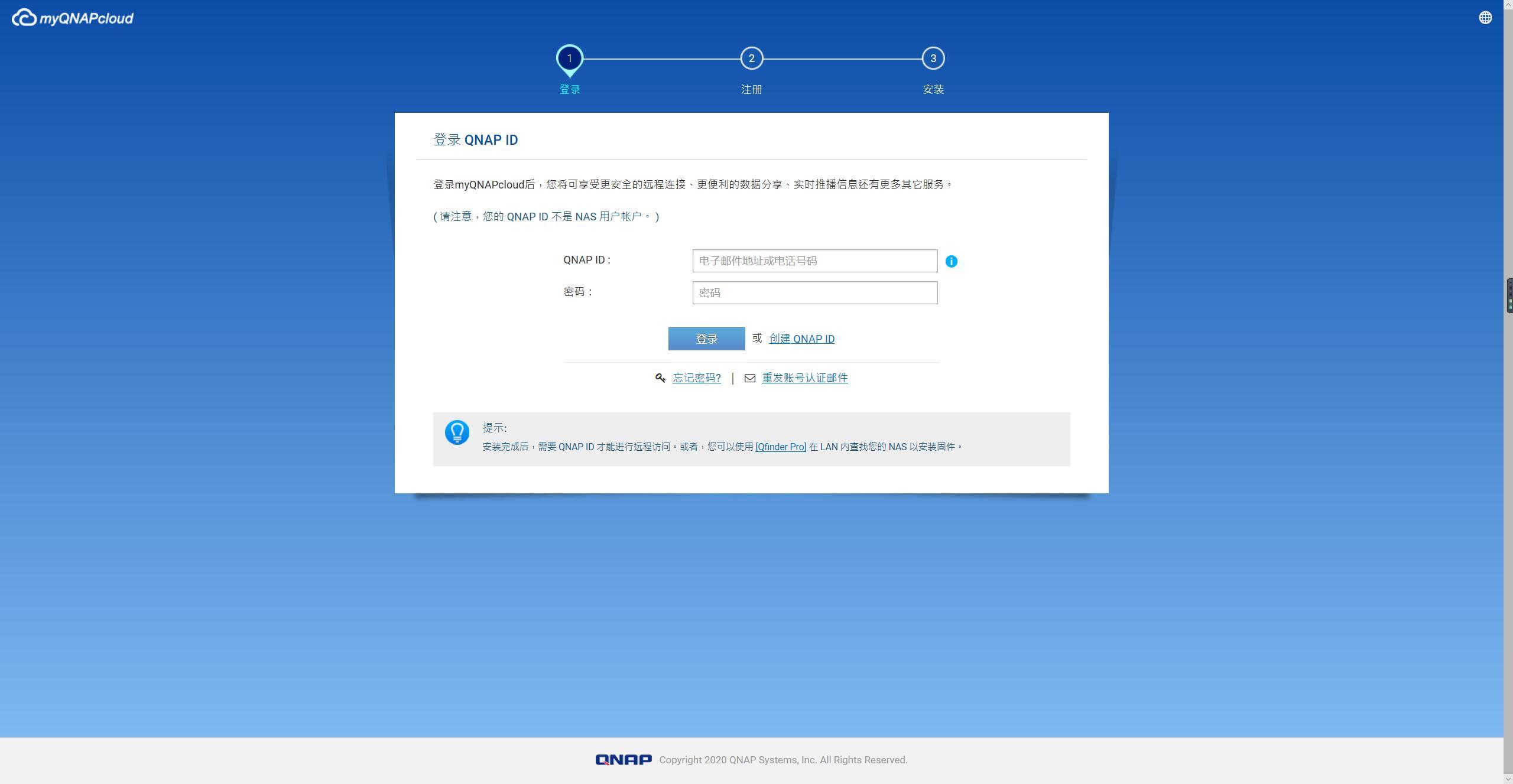Screen dimensions: 1513x784
Task: Click the 登录 button to sign in
Action: pyautogui.click(x=706, y=339)
